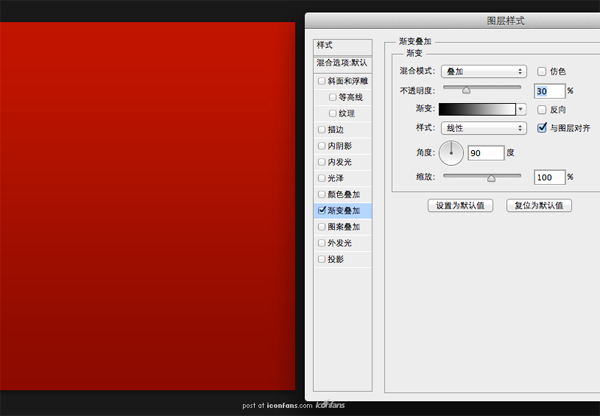The image size is (600, 416).
Task: Select the 内发光 label in the list
Action: [339, 162]
